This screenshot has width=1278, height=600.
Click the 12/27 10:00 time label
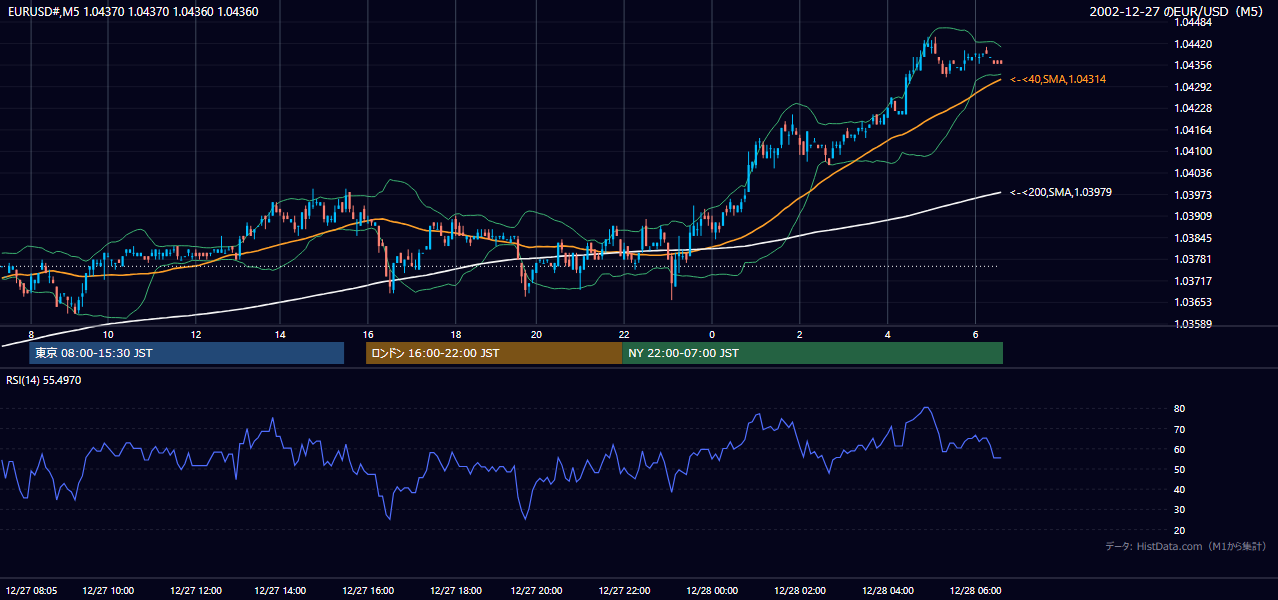pos(108,590)
